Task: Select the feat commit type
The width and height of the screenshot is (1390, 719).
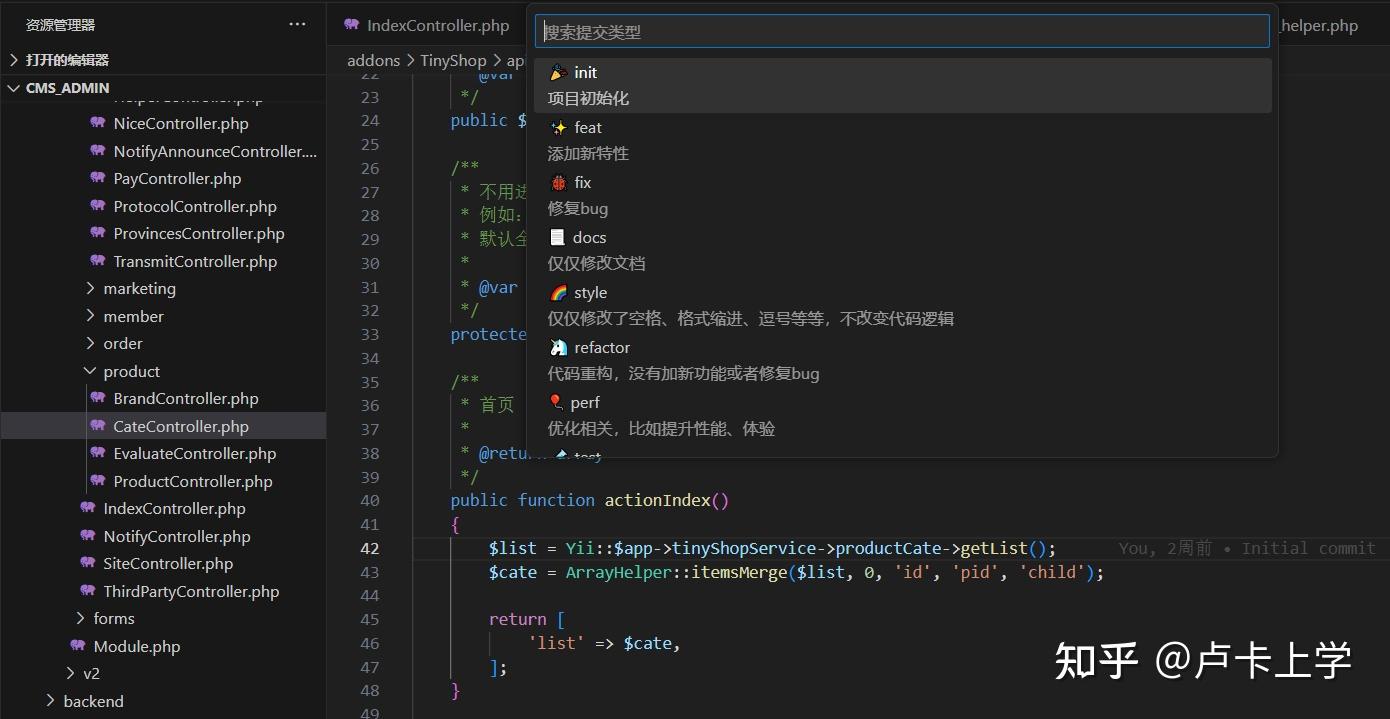Action: [x=903, y=140]
